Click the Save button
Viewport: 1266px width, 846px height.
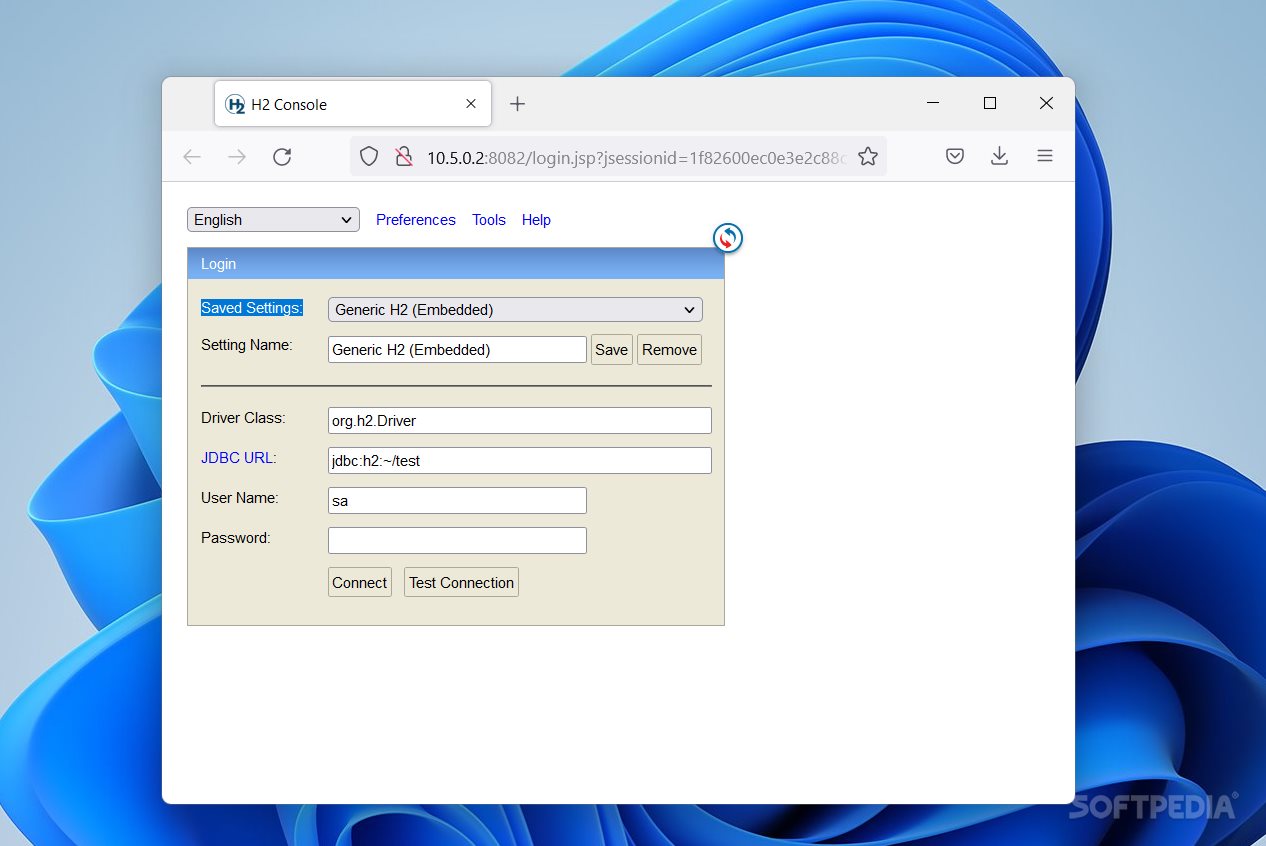point(611,350)
